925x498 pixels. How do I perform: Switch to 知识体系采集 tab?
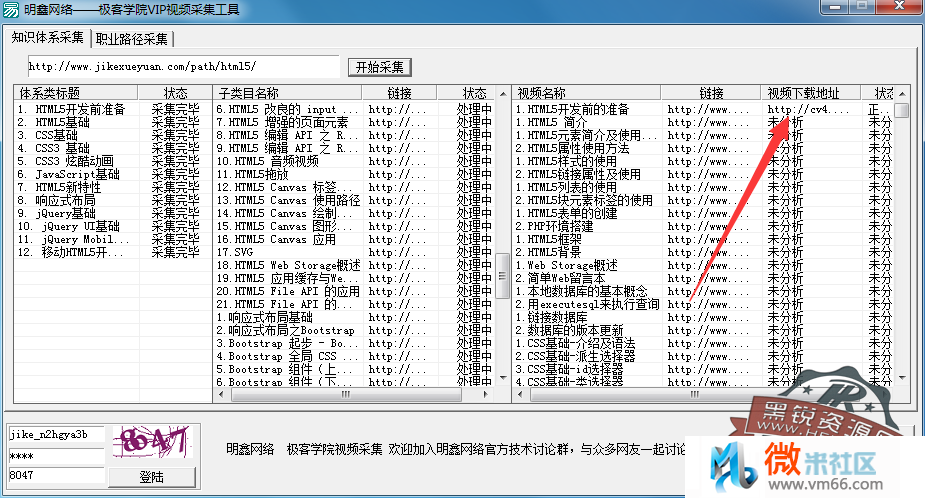coord(47,38)
